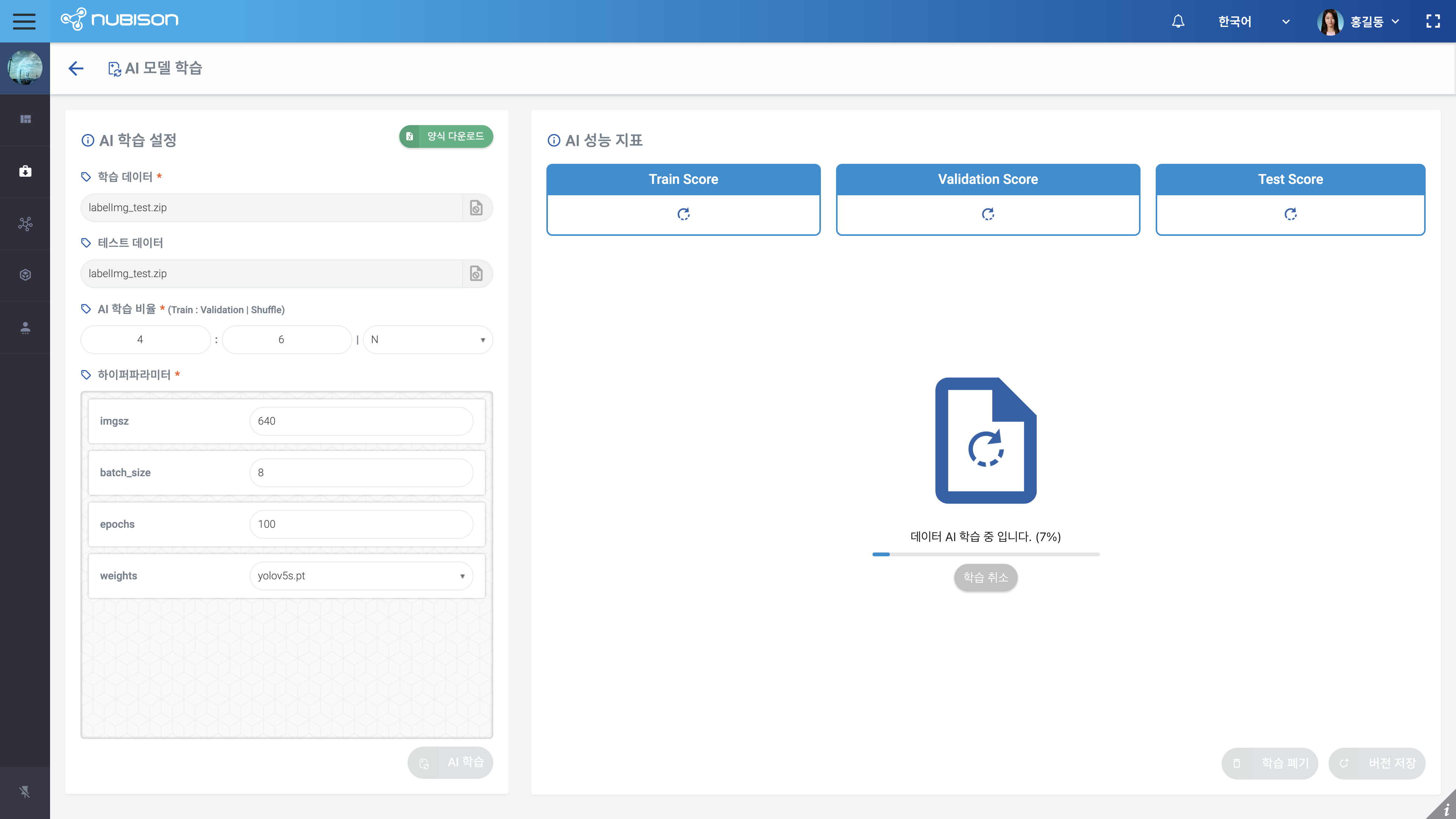Screen dimensions: 1456x819
Task: Enter fullscreen mode with the expand icon
Action: click(1433, 22)
